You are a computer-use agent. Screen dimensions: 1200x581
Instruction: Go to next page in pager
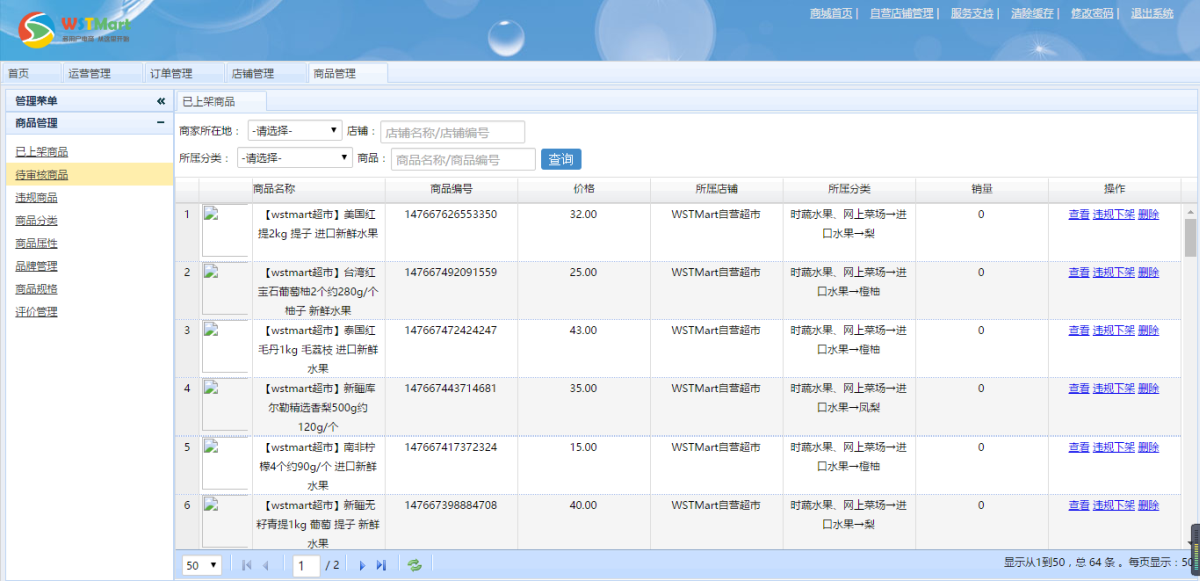pos(362,565)
